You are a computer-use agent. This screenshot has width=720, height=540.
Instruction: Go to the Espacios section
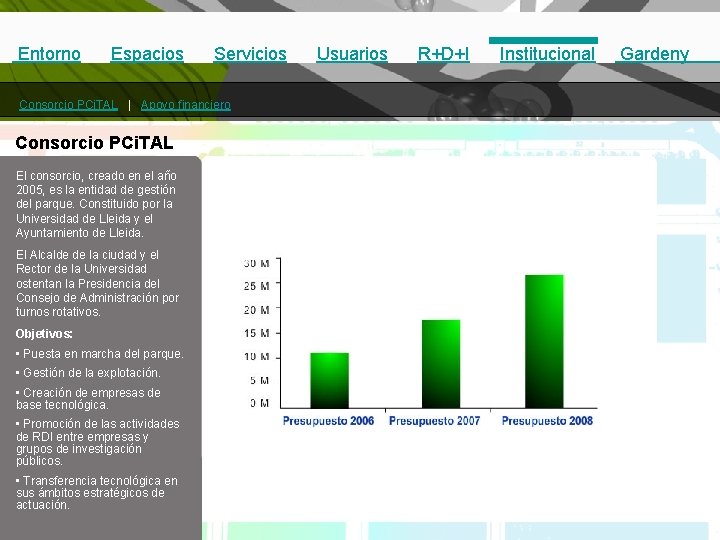point(147,54)
